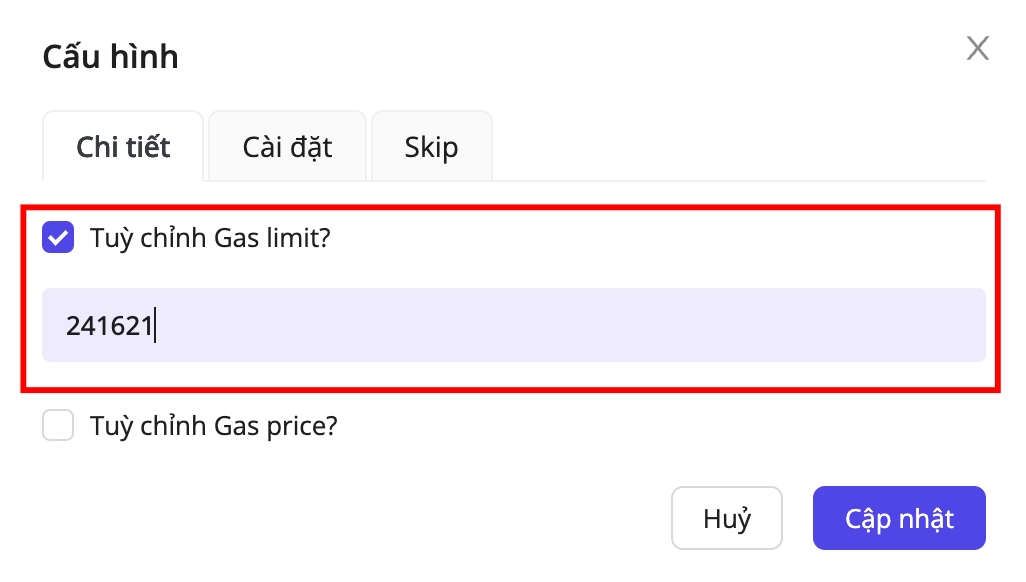Uncheck the Tuỳ chỉnh Gas limit checkbox

[58, 238]
